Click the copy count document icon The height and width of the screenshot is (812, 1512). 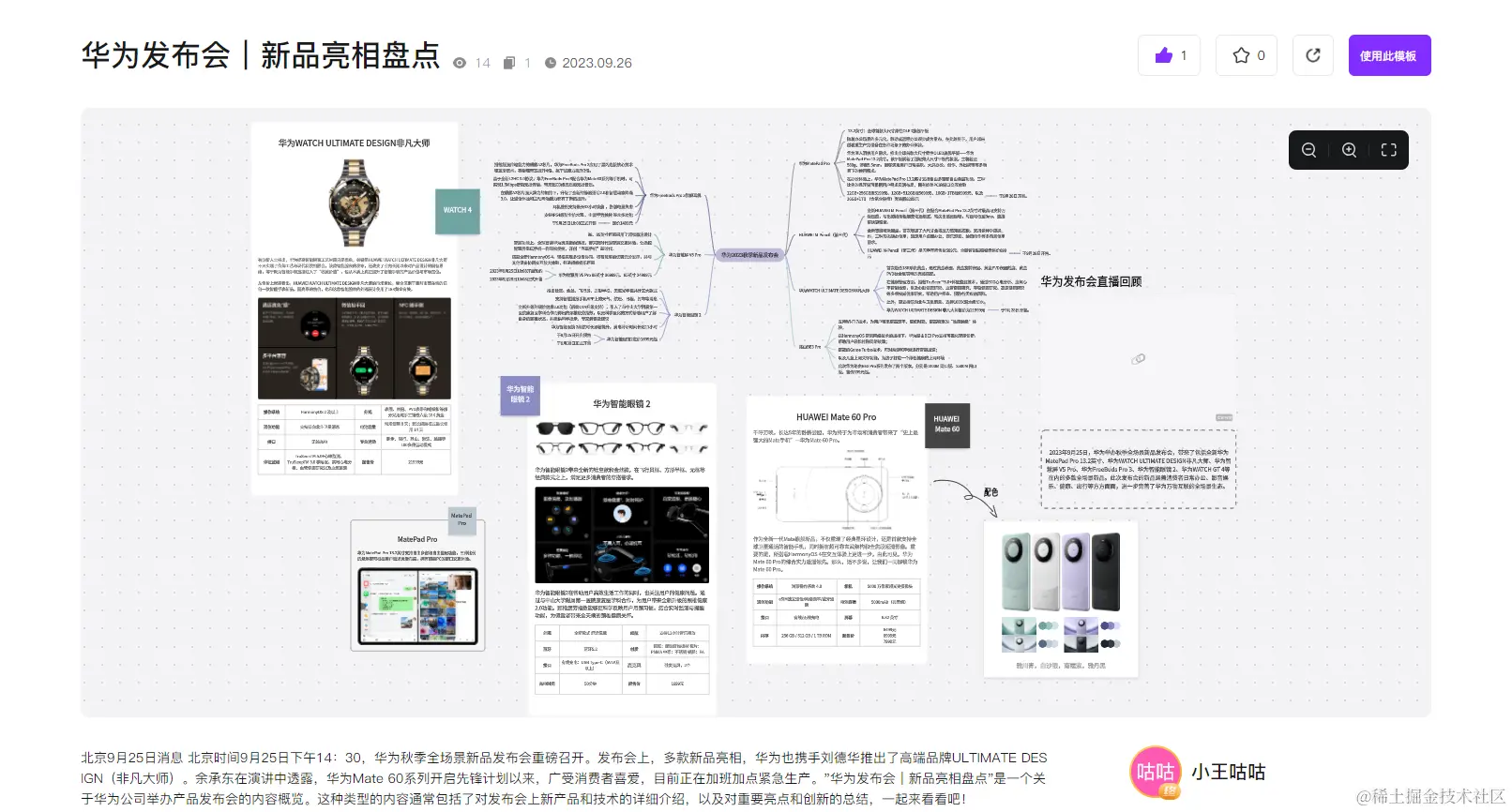509,63
